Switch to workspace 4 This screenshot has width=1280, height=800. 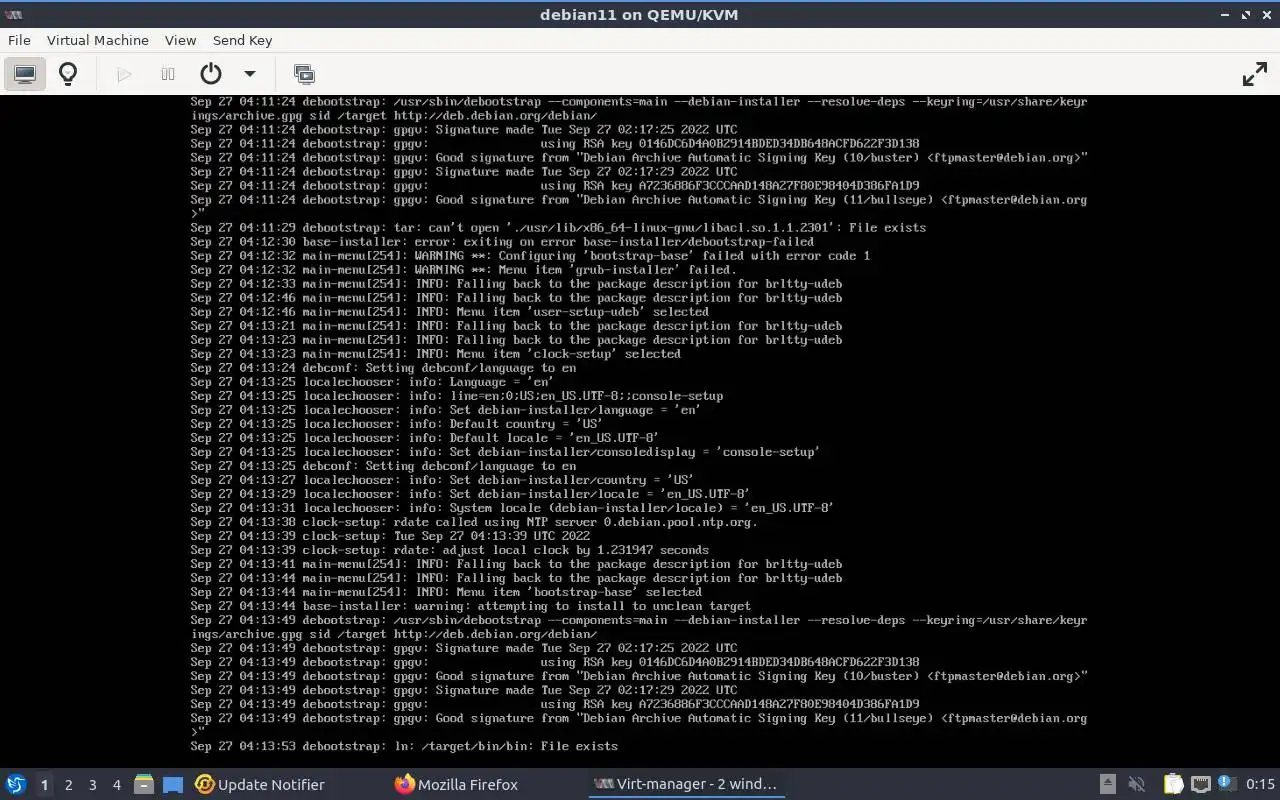pyautogui.click(x=116, y=785)
